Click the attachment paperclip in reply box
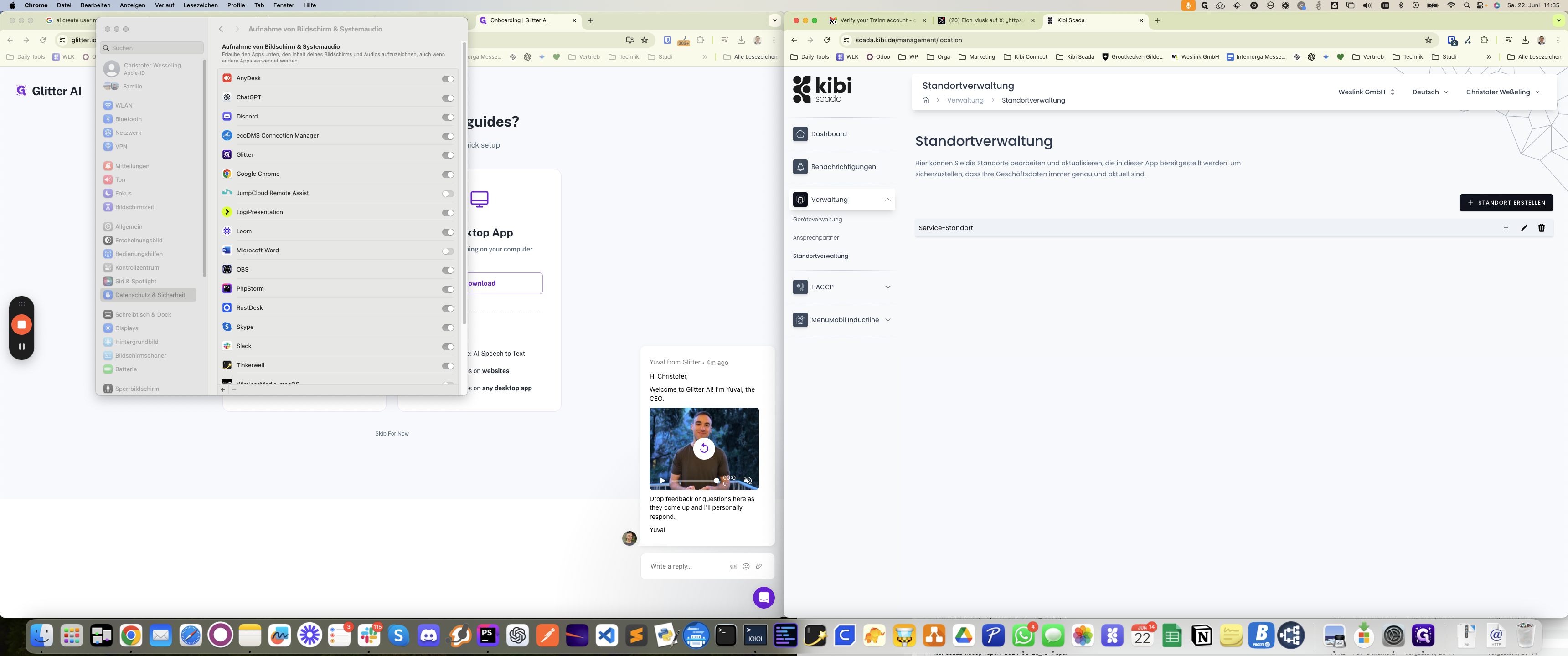 pos(759,566)
